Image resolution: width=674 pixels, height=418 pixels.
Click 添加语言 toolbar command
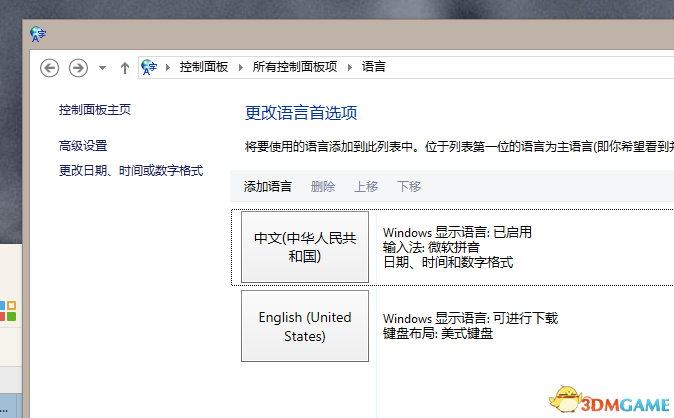(268, 186)
